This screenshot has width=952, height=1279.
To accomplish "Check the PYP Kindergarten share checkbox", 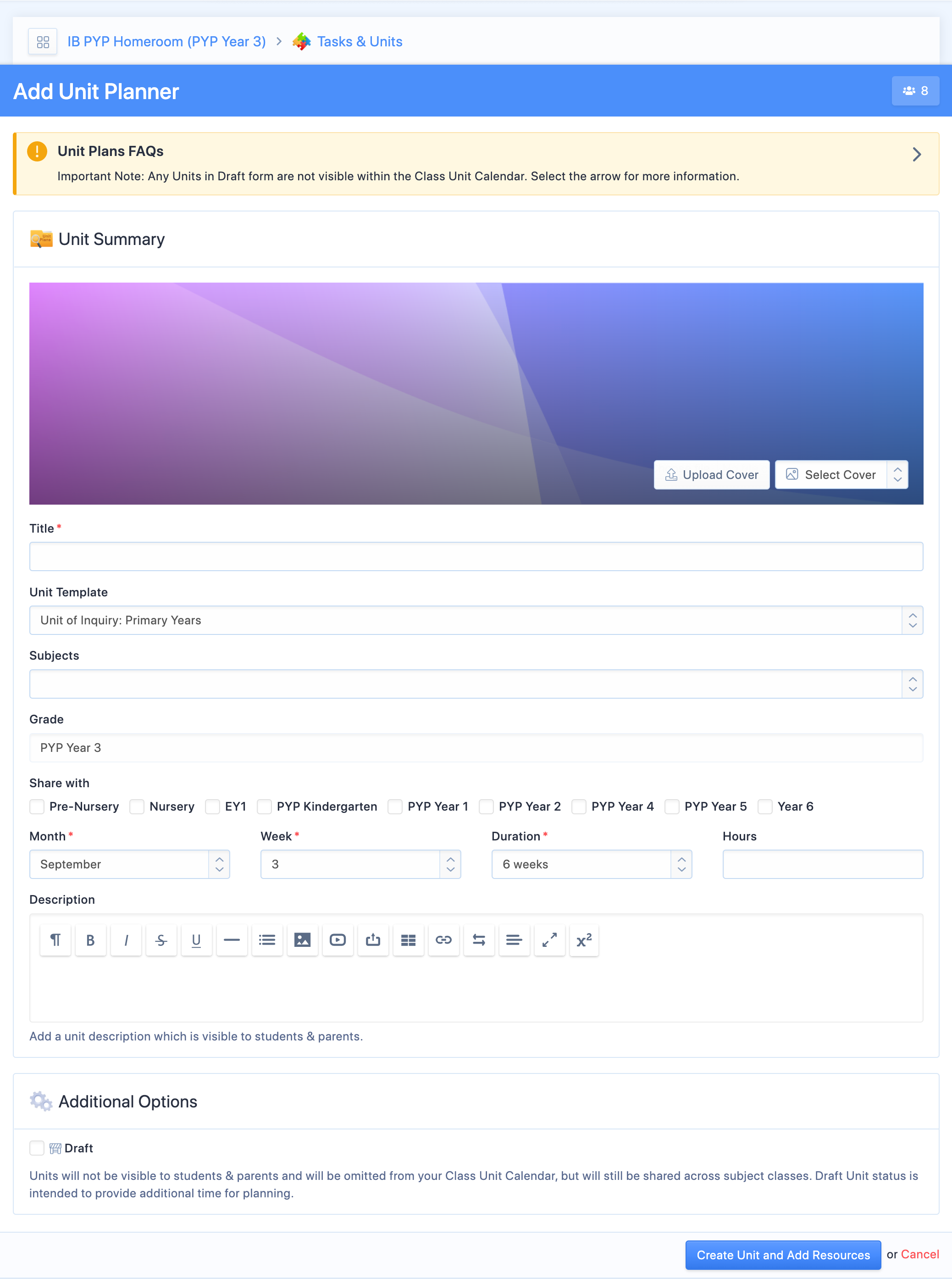I will (265, 806).
